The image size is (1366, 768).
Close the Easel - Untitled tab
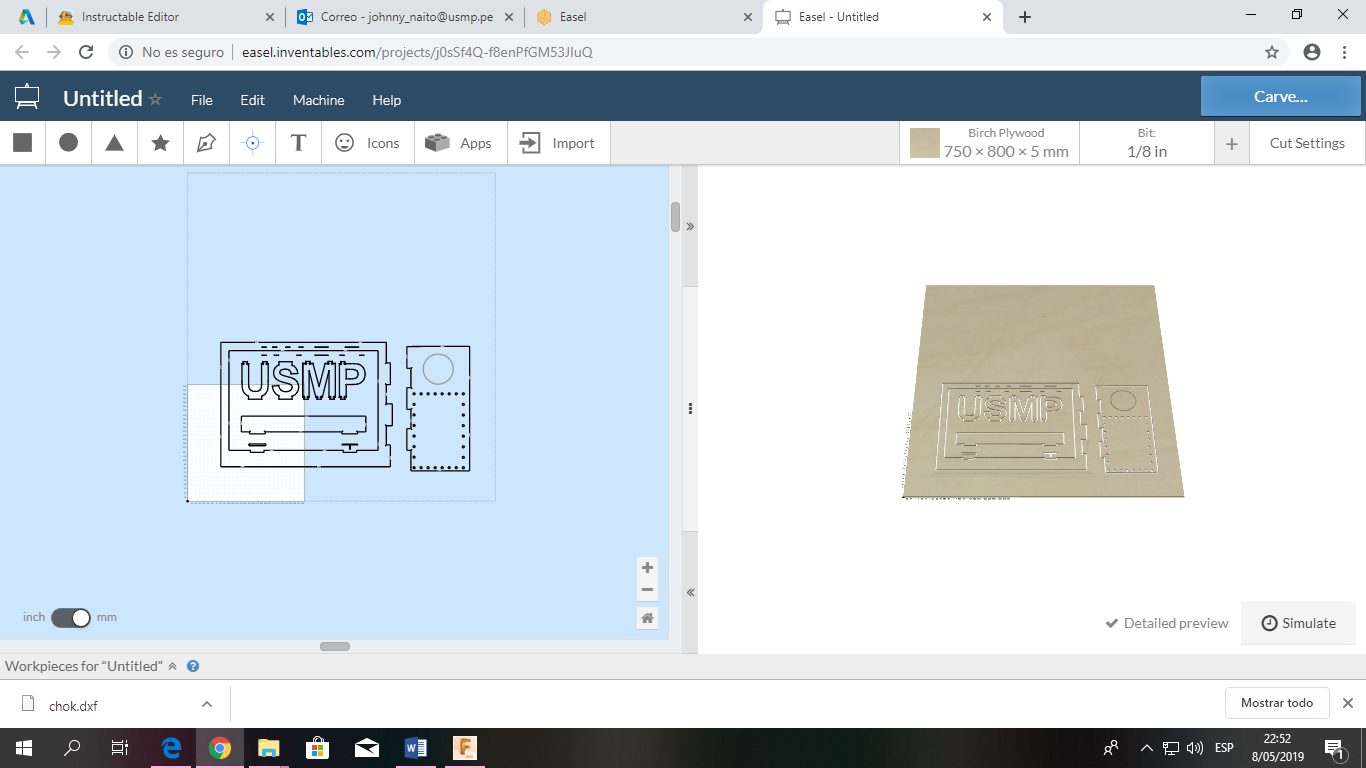point(987,17)
